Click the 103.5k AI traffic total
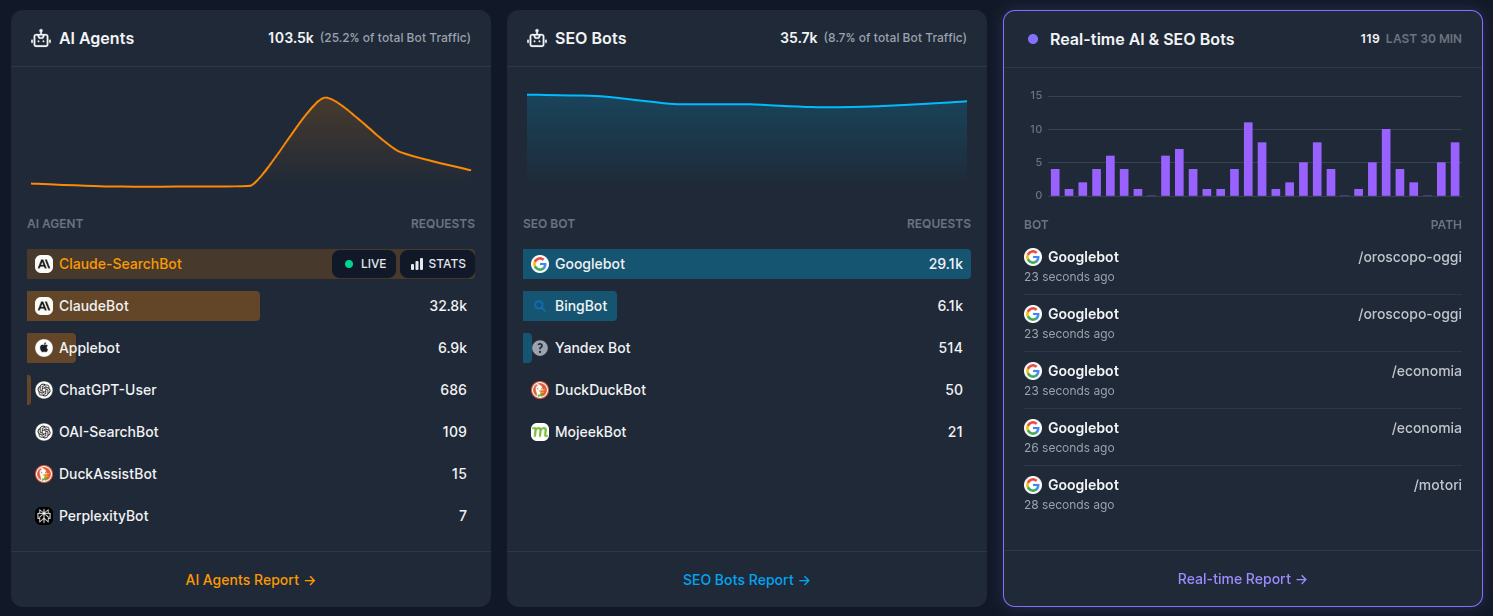The width and height of the screenshot is (1493, 616). (x=291, y=38)
